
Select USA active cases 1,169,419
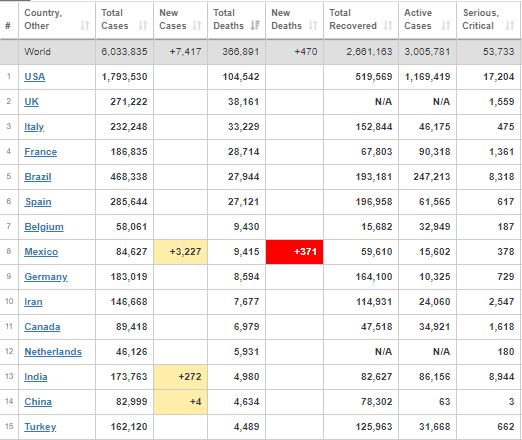pos(427,77)
